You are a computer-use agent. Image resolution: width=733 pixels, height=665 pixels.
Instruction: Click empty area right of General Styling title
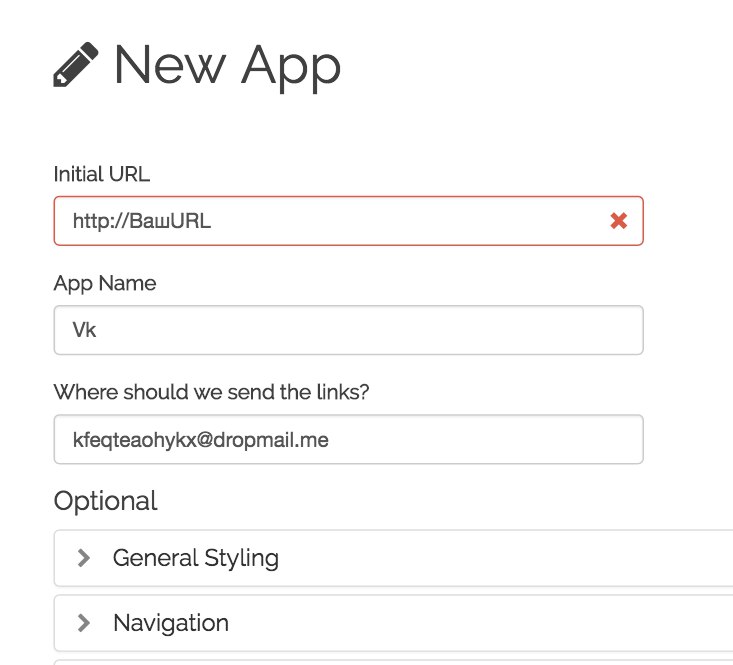tap(500, 558)
